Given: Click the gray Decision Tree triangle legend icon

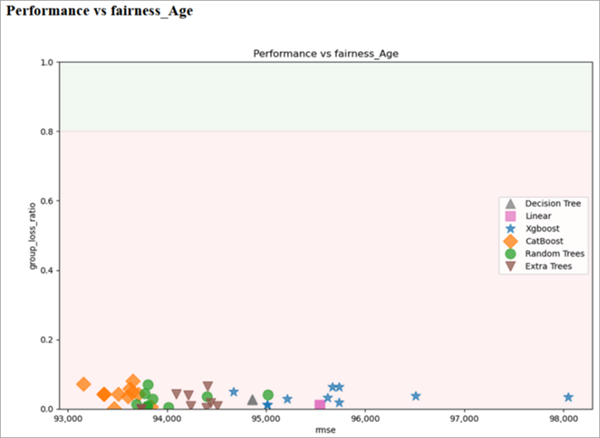Looking at the screenshot, I should (x=511, y=203).
